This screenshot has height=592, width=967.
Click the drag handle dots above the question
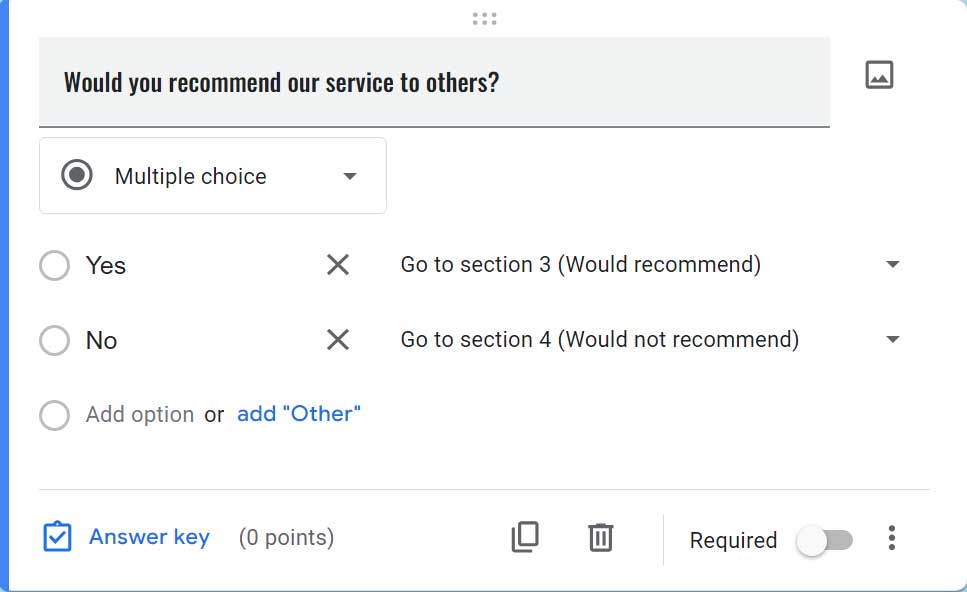484,17
